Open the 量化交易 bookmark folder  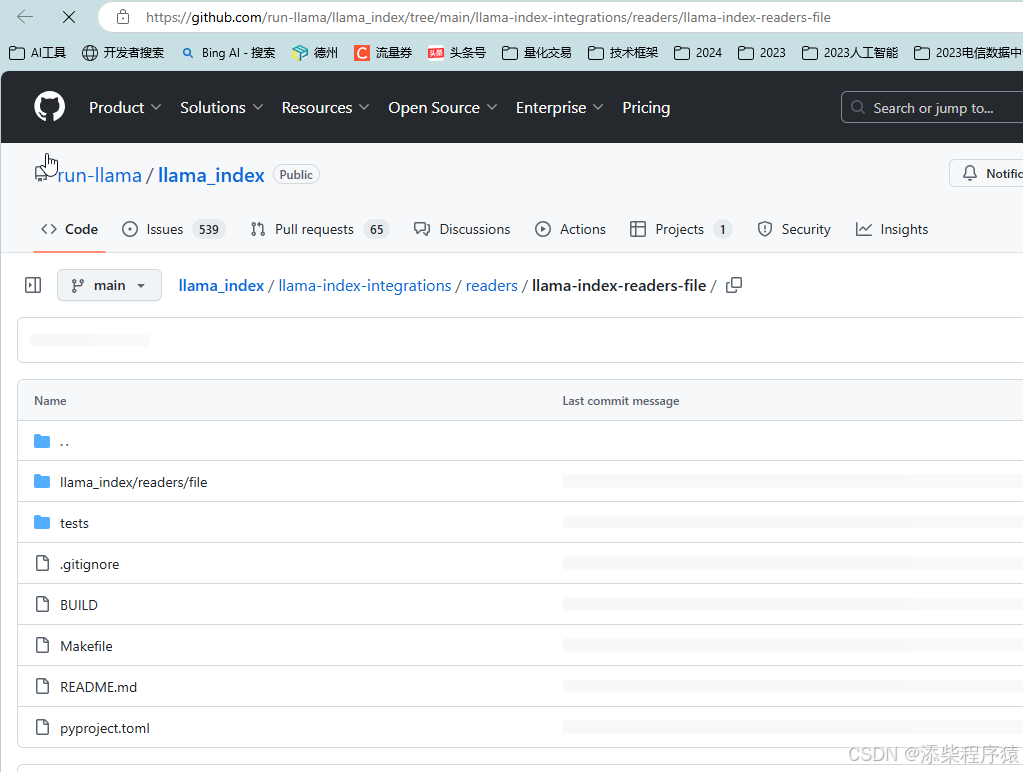pos(537,53)
